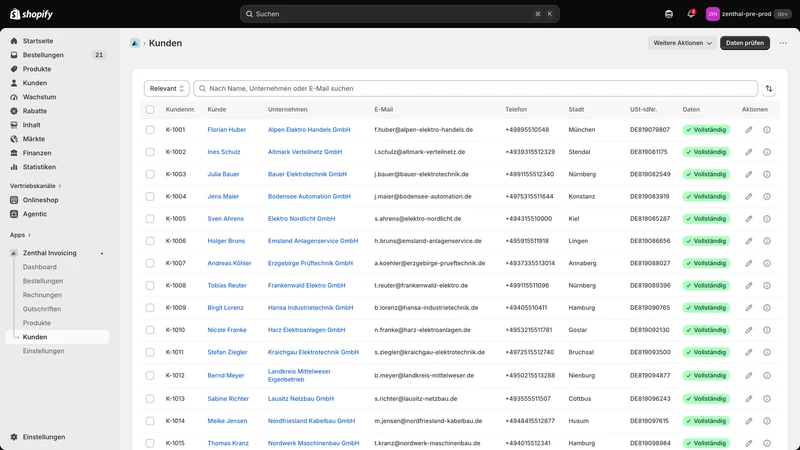Open Bestellungen with 21 badge
Screen dimensions: 800x450
click(57, 55)
